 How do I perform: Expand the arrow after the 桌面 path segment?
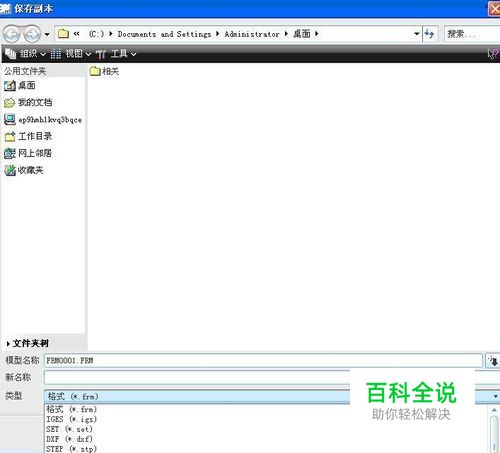[316, 34]
